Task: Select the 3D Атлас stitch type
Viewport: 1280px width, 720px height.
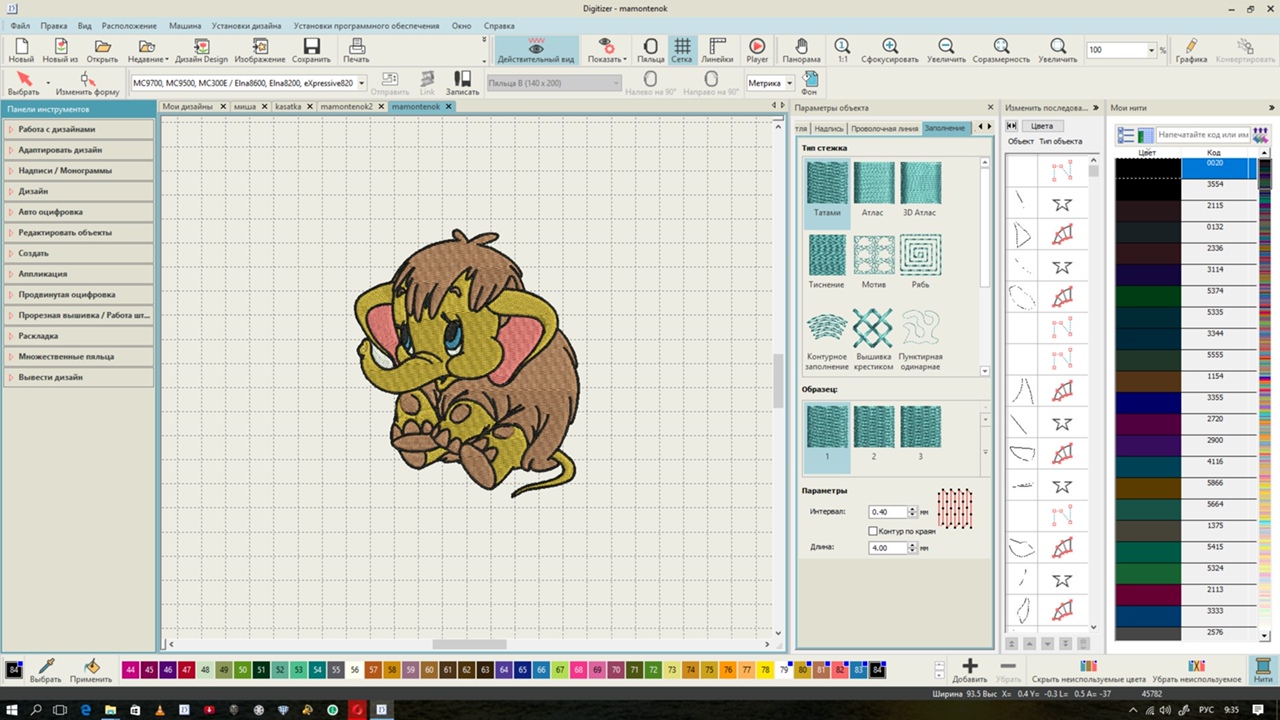Action: click(920, 190)
